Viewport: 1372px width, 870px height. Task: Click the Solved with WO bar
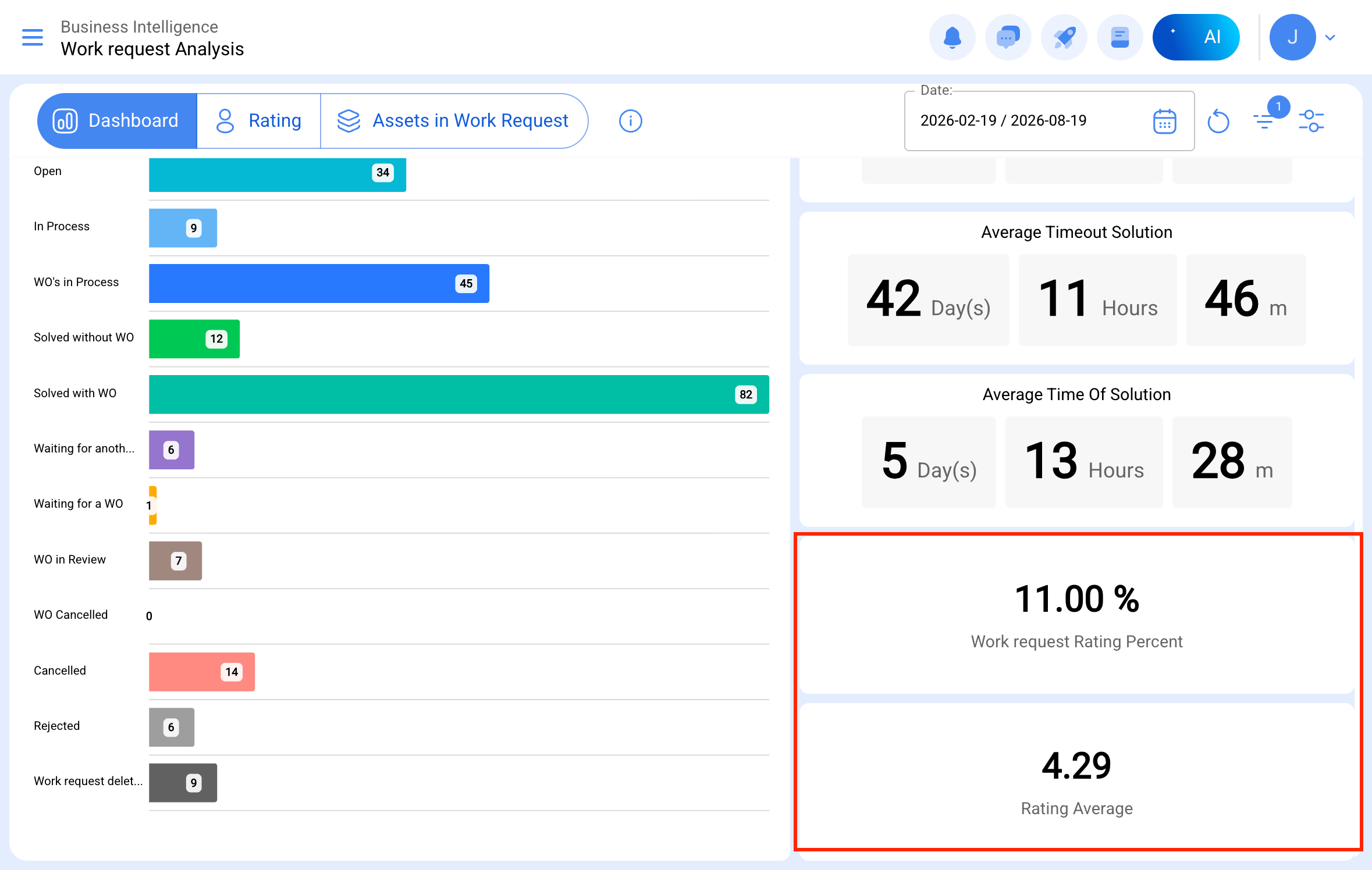(459, 394)
